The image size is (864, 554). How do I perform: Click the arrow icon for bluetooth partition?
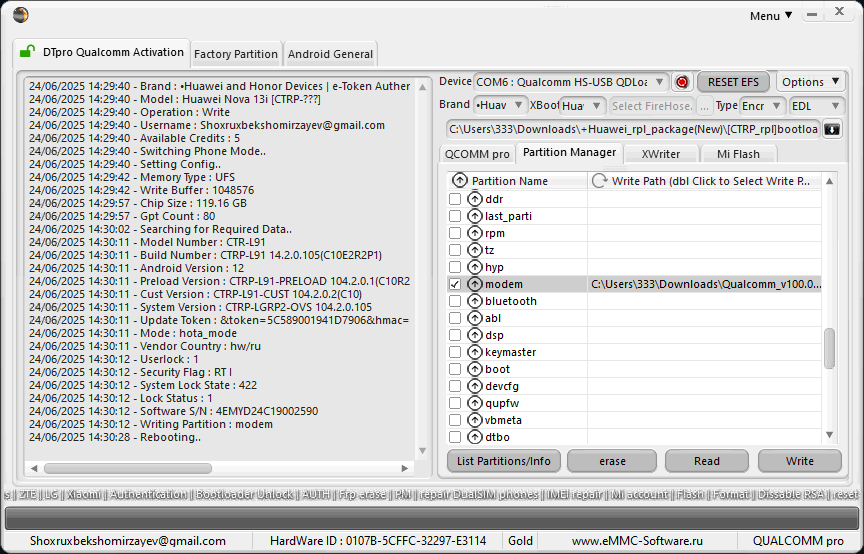(474, 302)
